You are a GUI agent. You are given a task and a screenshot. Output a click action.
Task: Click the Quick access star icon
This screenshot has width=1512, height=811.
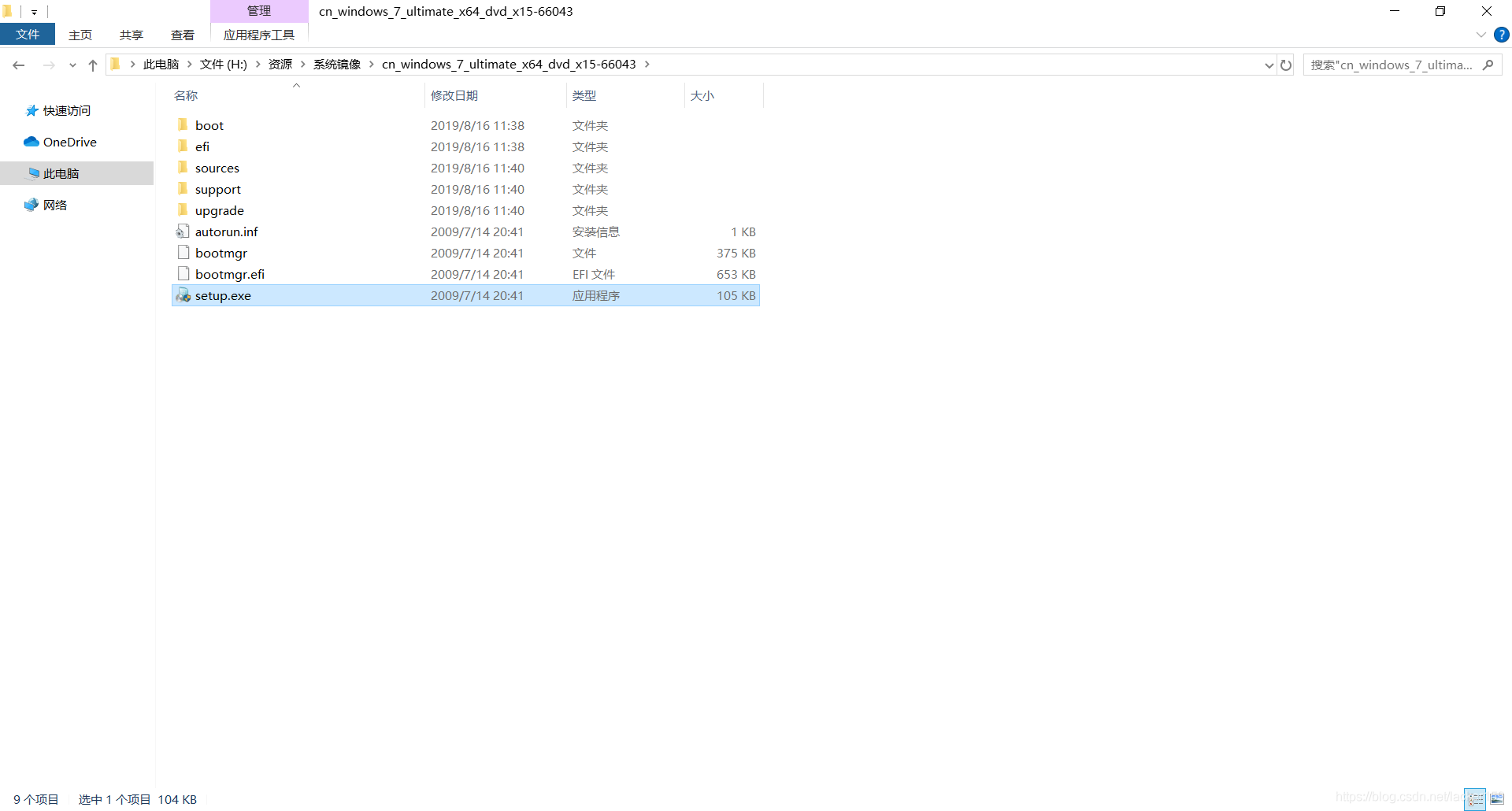[31, 110]
